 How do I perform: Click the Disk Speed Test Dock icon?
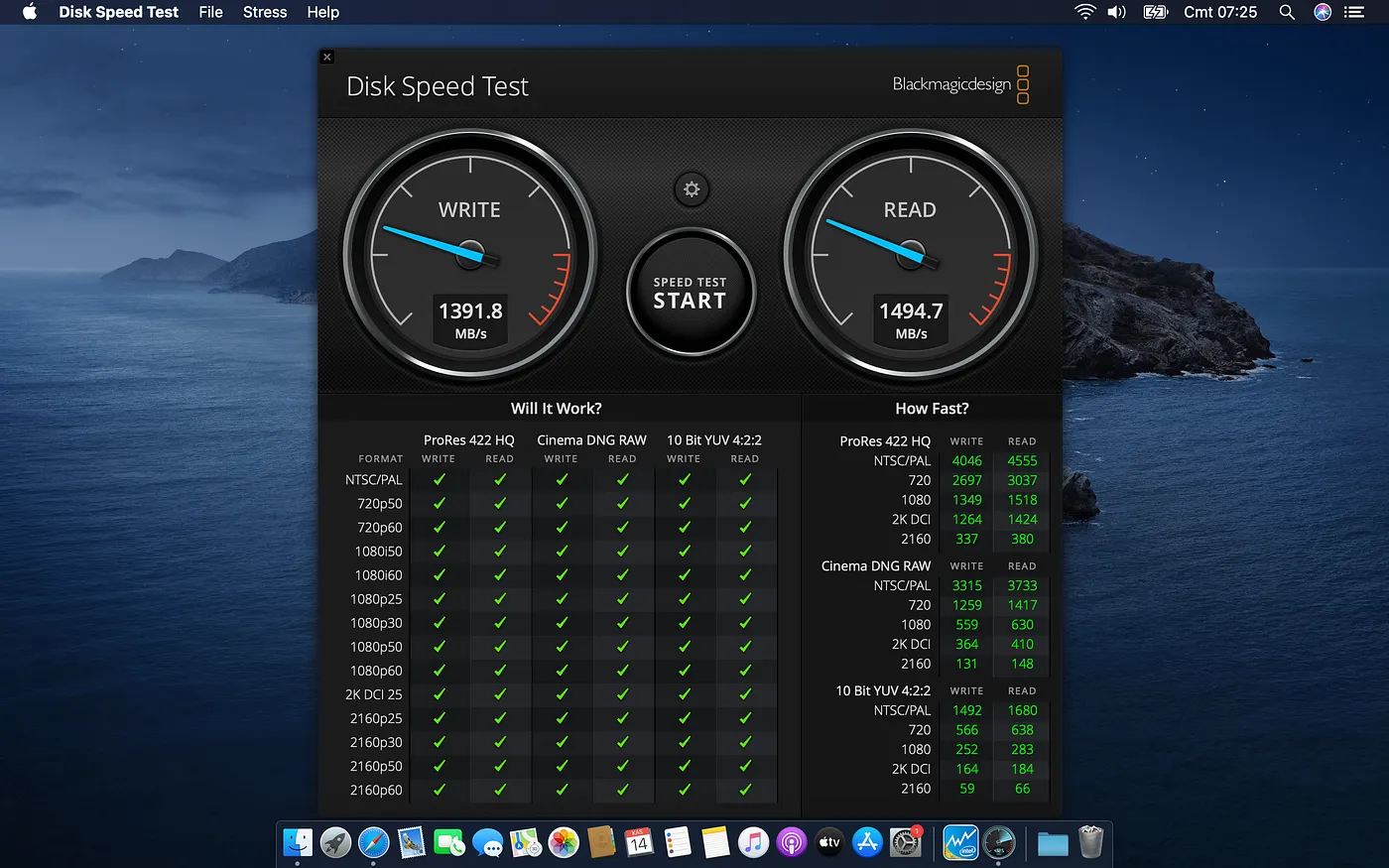pyautogui.click(x=999, y=842)
